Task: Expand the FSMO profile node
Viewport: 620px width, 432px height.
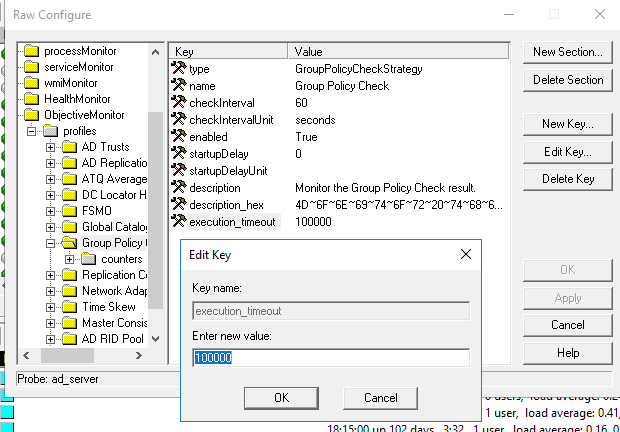Action: (x=51, y=211)
